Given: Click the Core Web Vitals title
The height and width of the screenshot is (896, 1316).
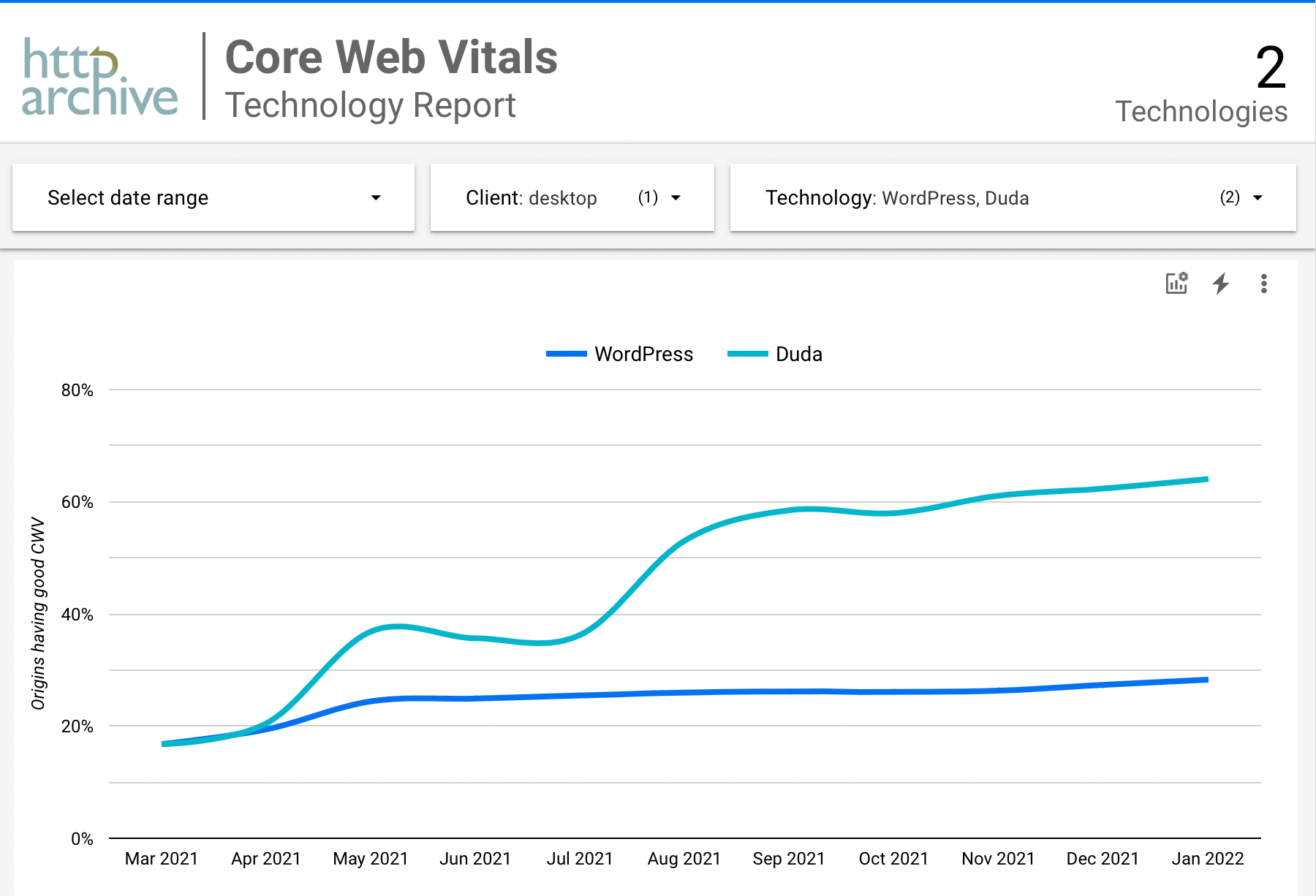Looking at the screenshot, I should tap(391, 57).
